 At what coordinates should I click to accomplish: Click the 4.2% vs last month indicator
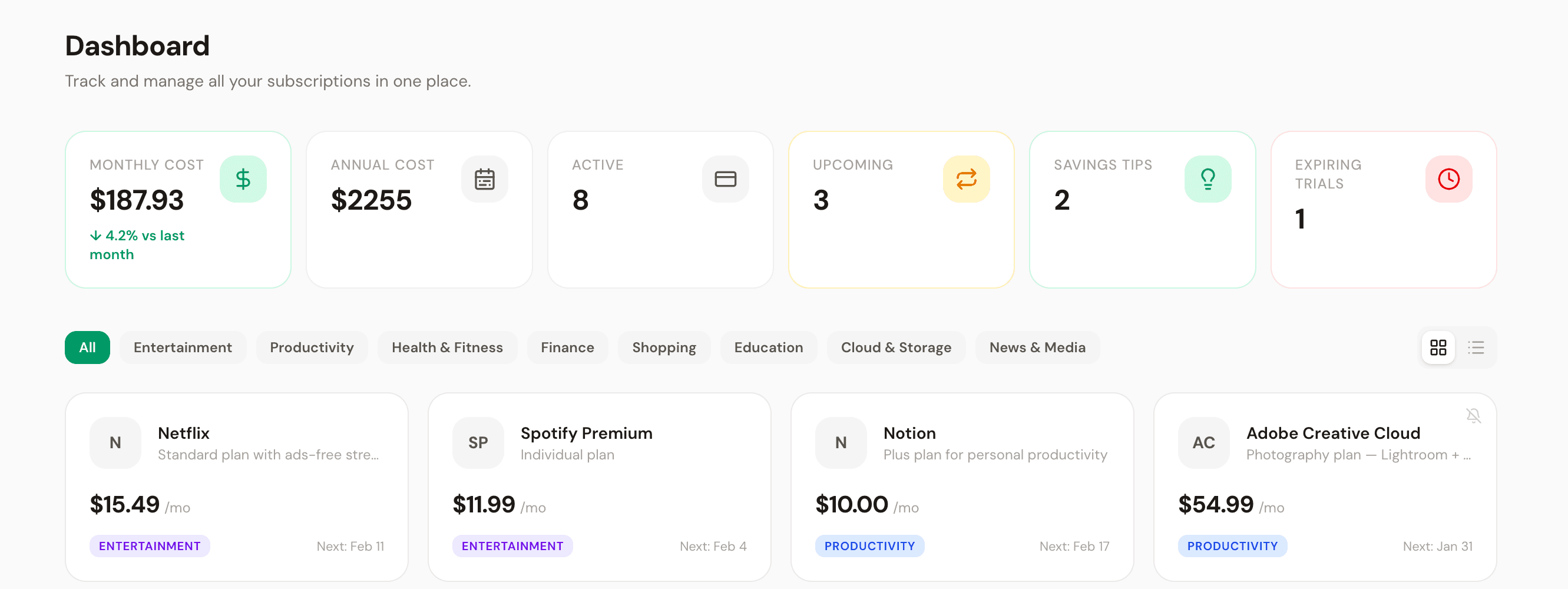[137, 244]
